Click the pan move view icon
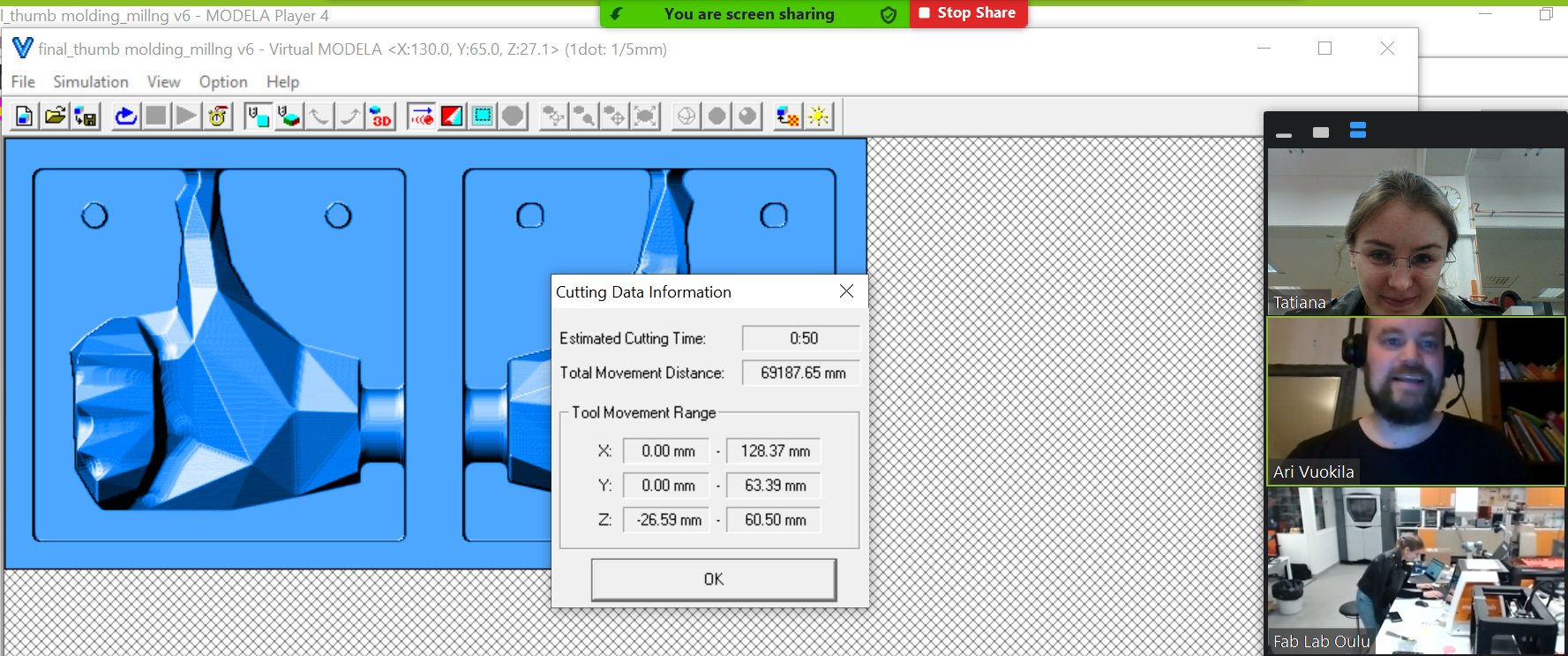This screenshot has width=1568, height=656. (x=615, y=116)
